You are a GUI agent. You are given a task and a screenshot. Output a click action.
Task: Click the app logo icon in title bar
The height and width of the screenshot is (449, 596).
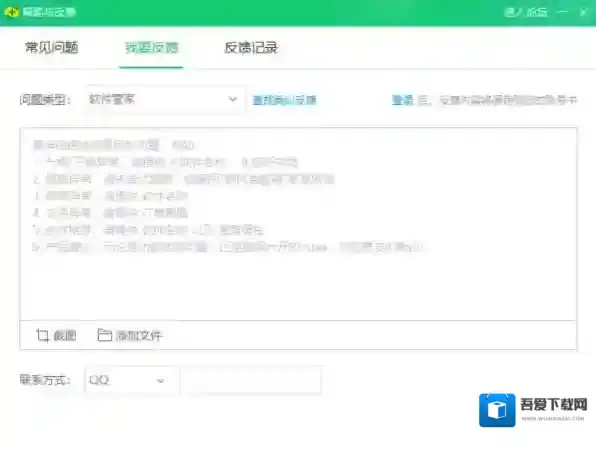(x=11, y=12)
